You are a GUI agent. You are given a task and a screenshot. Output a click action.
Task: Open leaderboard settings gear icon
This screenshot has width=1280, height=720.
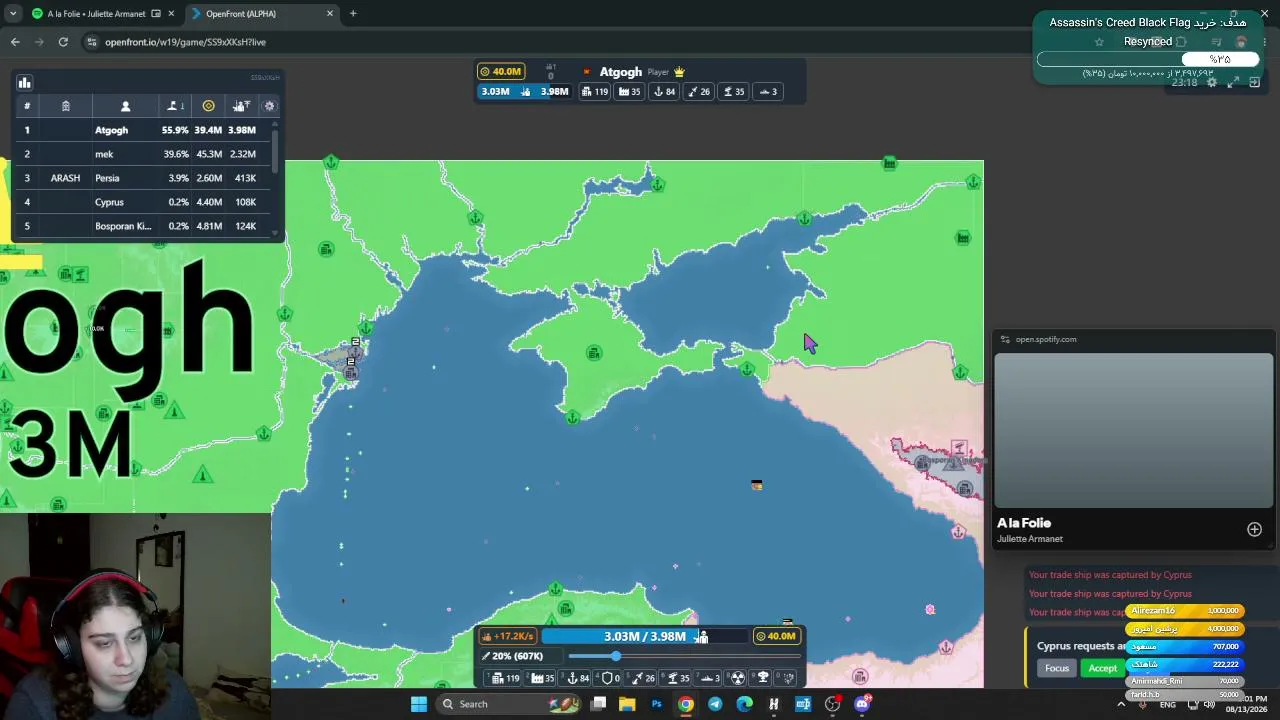click(269, 106)
